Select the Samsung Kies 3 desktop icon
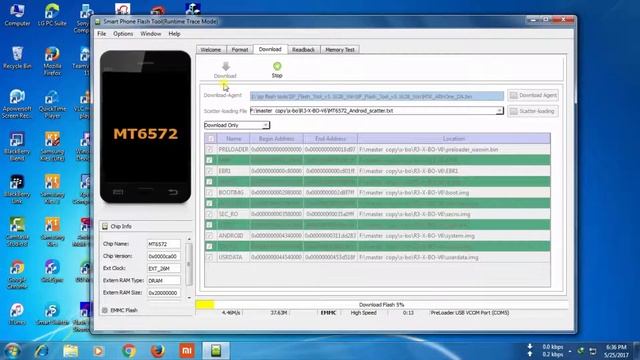 52,190
